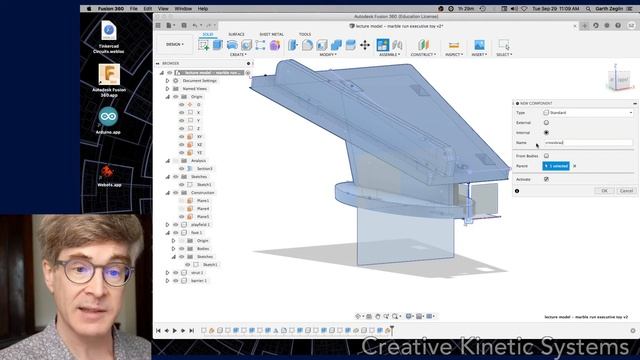Select the Extrude tool icon
640x360 pixels.
click(218, 44)
